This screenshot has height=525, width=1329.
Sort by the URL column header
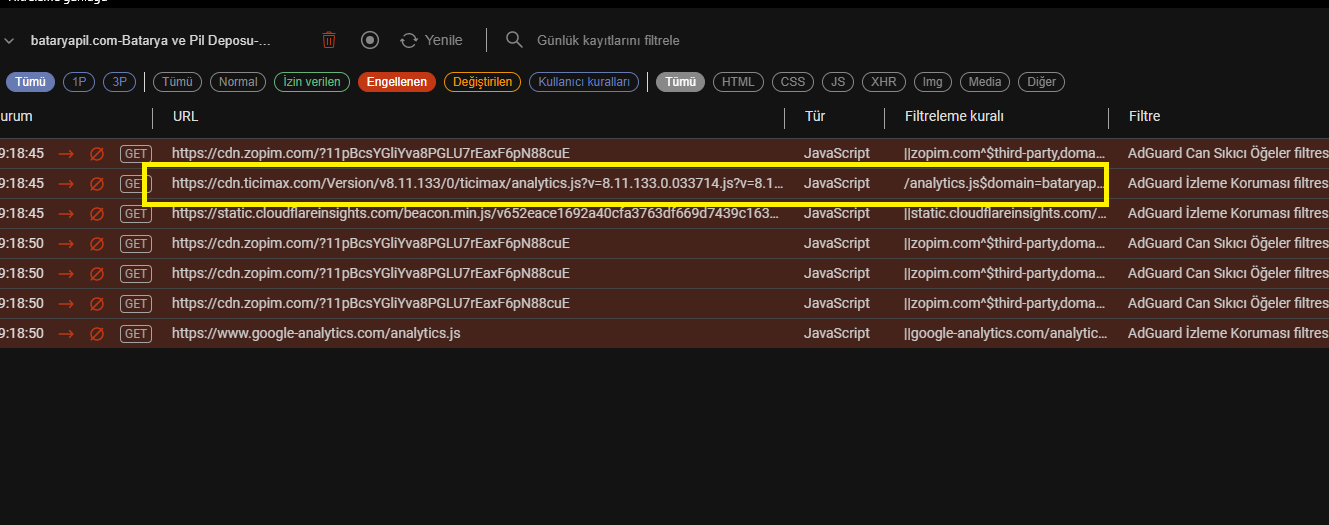(x=185, y=117)
